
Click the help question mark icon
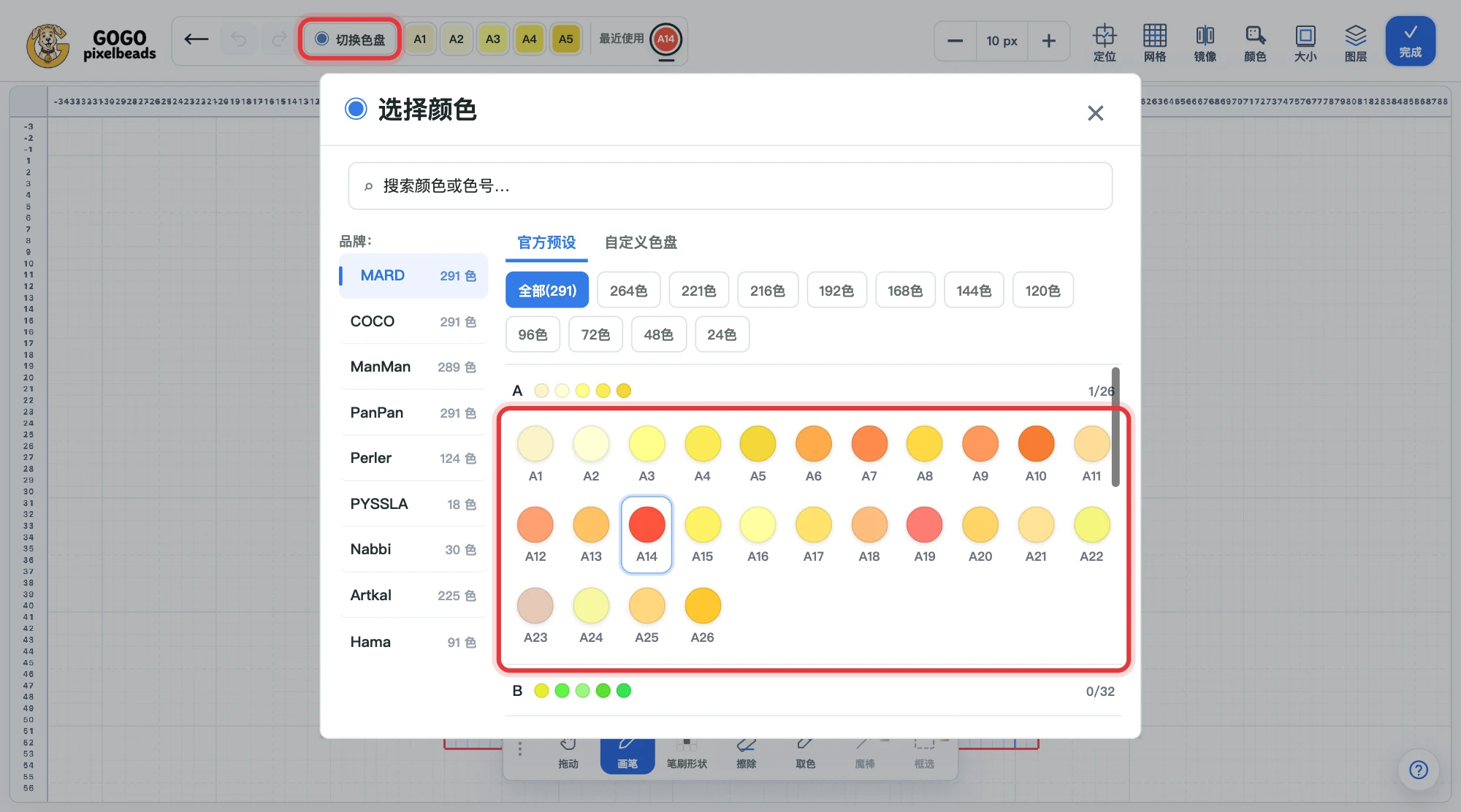pos(1419,770)
